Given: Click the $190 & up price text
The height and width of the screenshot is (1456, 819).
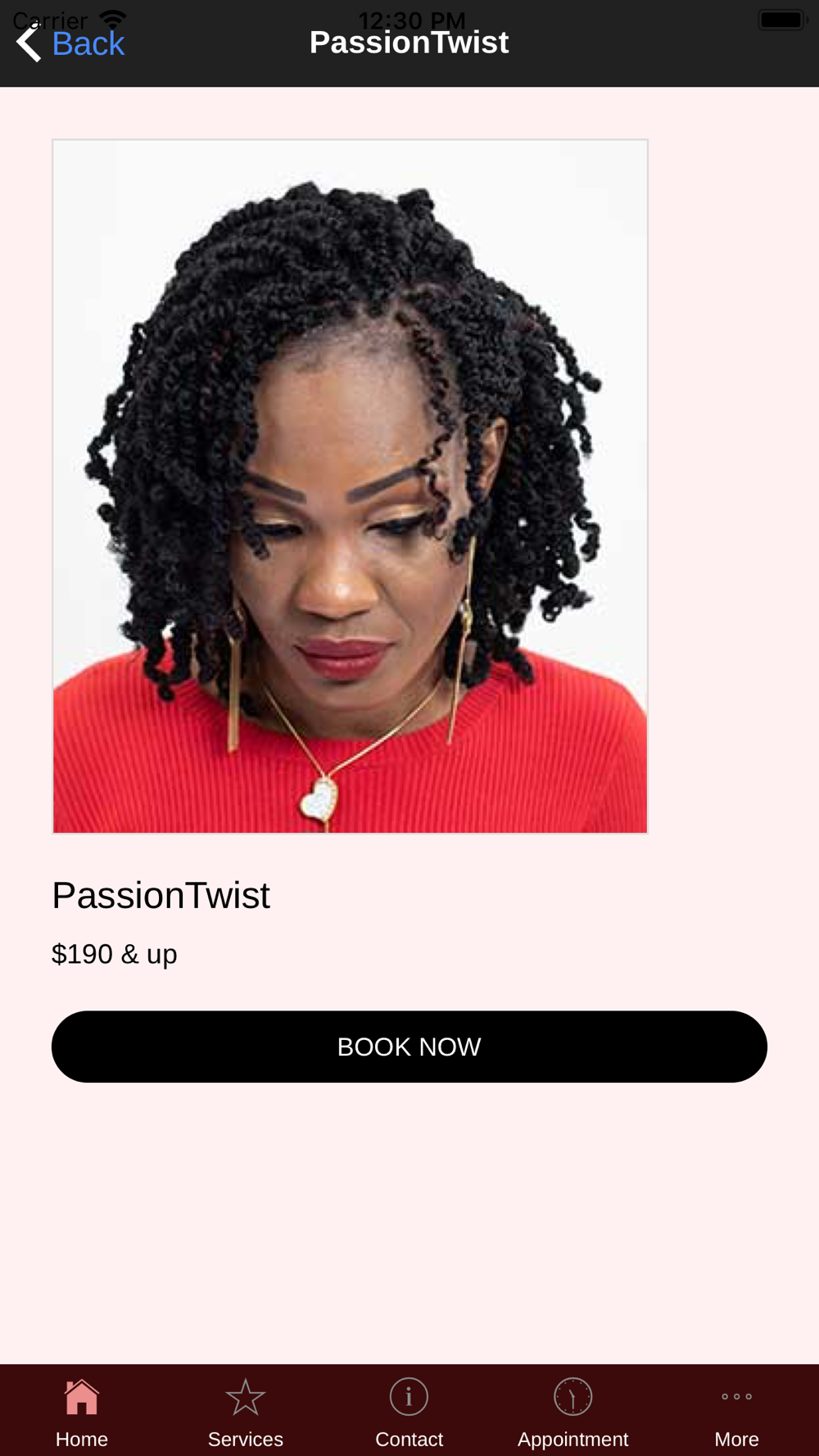Looking at the screenshot, I should [115, 955].
